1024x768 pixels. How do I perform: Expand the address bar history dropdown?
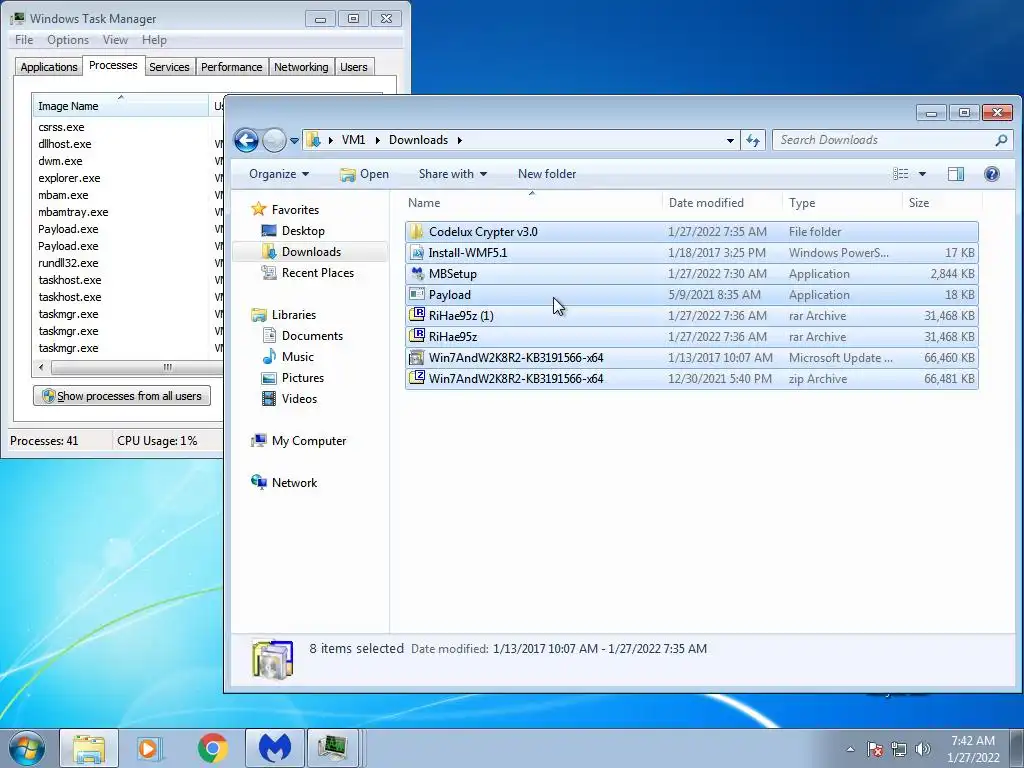point(729,140)
